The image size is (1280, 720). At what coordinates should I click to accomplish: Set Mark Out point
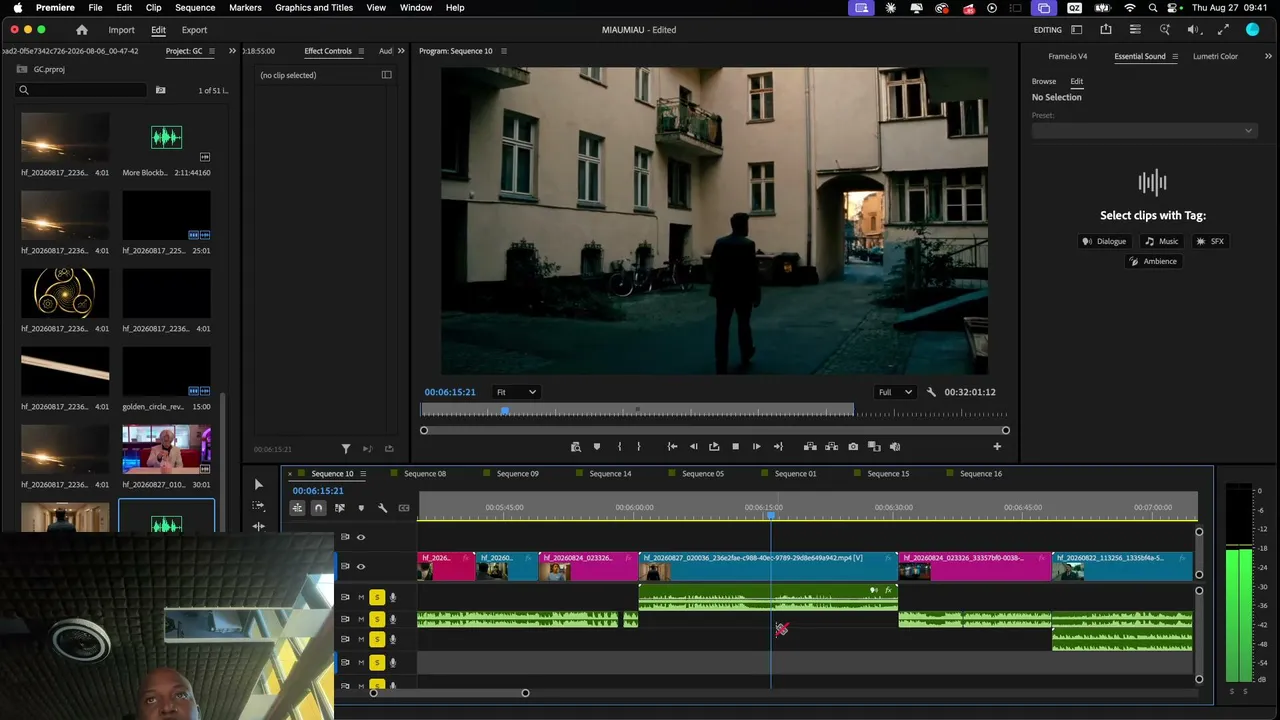pyautogui.click(x=639, y=447)
